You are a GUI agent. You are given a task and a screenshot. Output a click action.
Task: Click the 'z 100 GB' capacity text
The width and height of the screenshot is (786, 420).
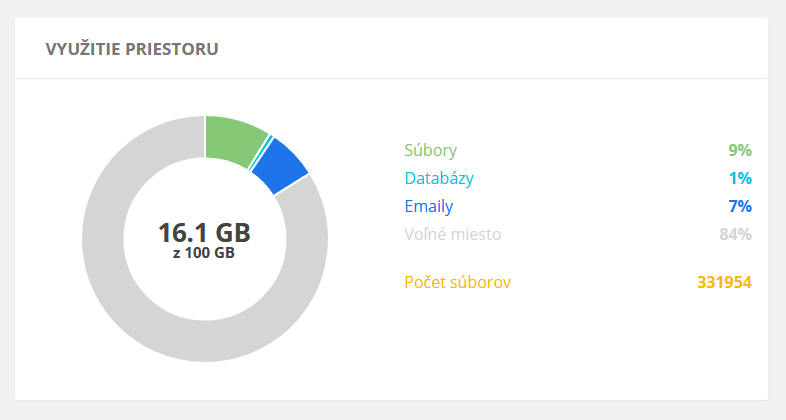coord(204,254)
